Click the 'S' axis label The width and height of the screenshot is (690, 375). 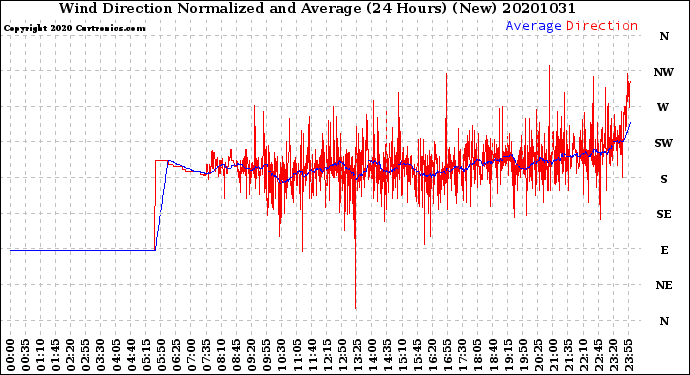coord(664,179)
